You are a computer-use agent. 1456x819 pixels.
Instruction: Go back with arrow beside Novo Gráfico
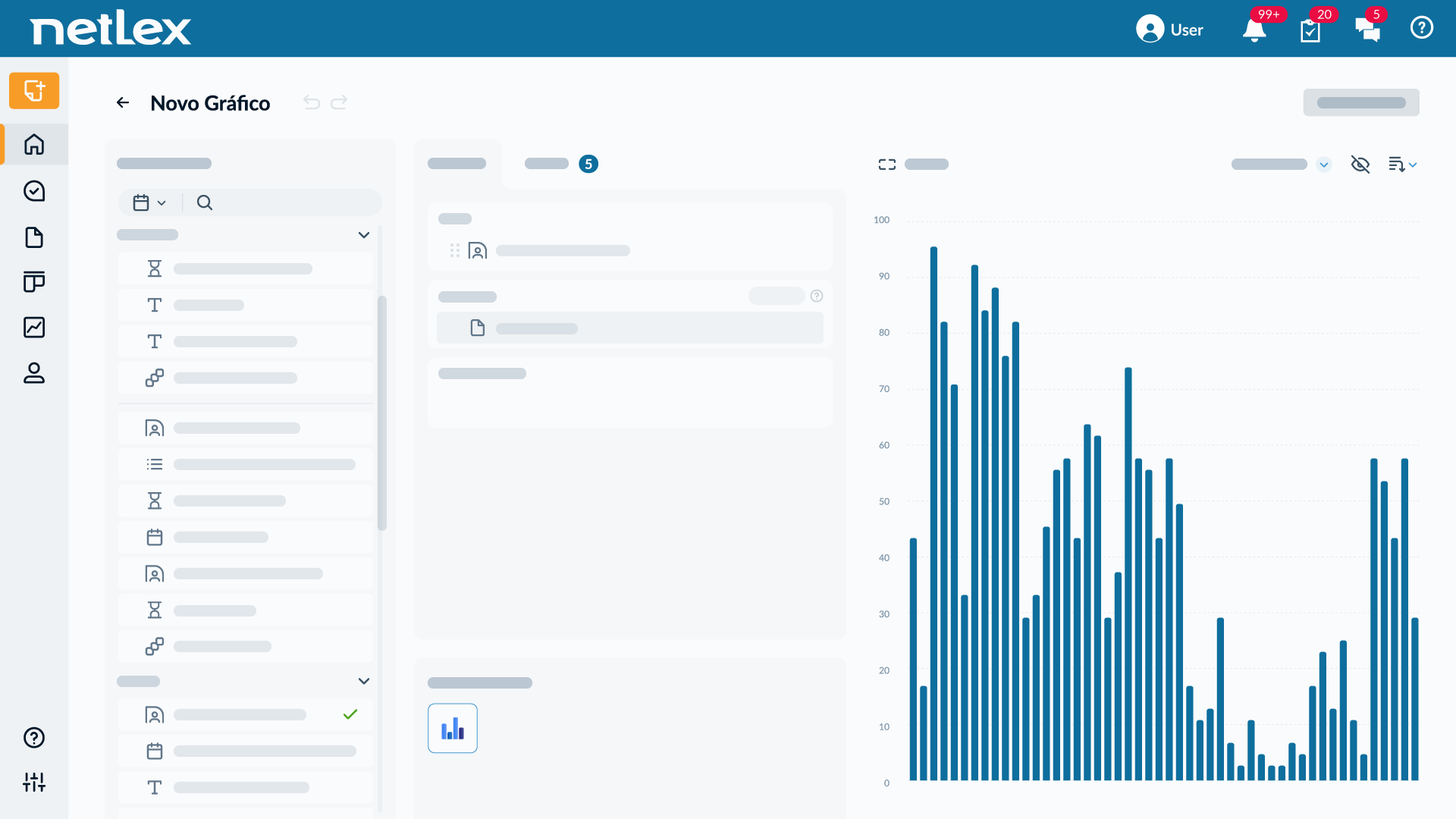coord(123,102)
